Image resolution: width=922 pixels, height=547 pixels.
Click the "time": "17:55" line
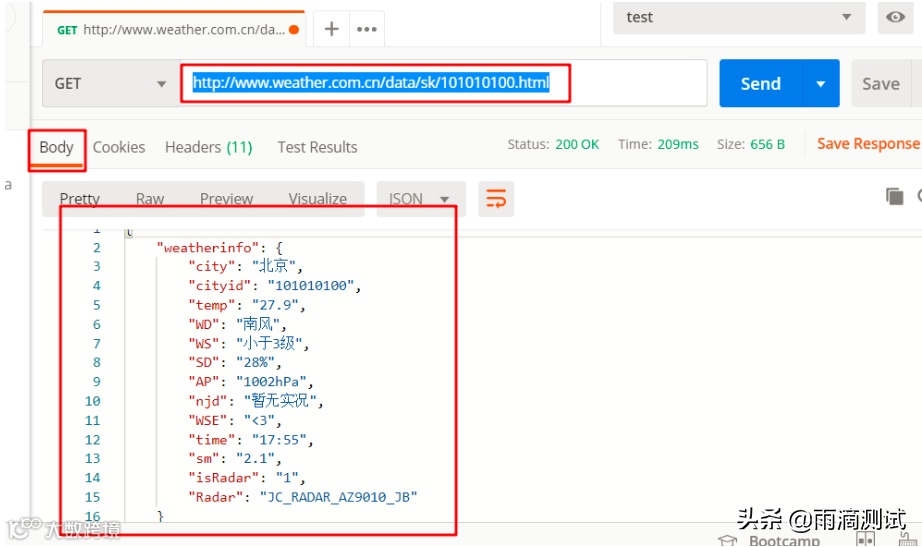pyautogui.click(x=250, y=439)
